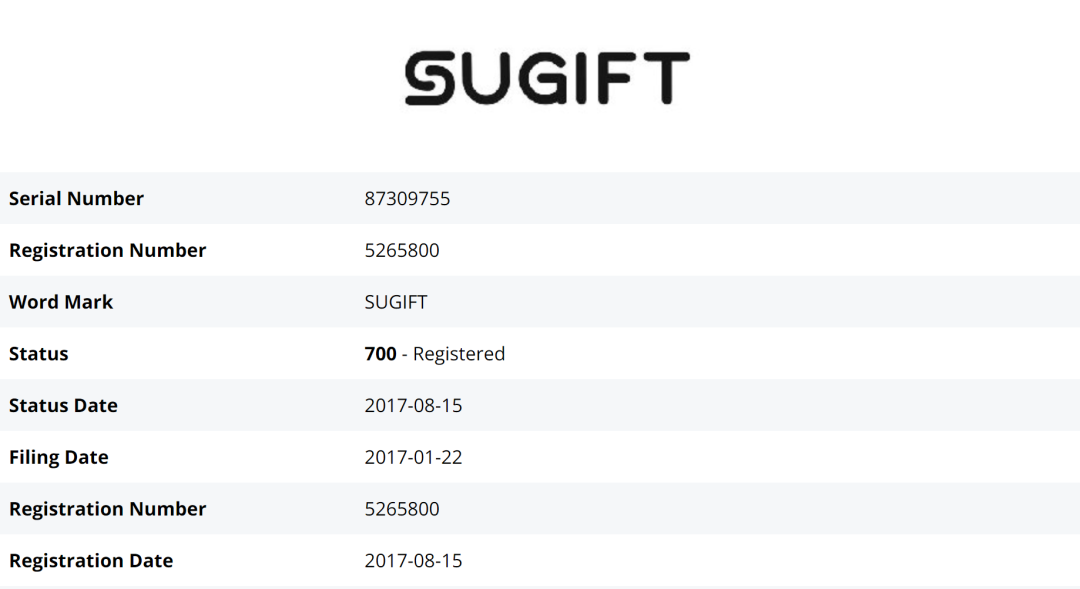
Task: Click the Registration Number label above Word Mark
Action: pyautogui.click(x=107, y=250)
